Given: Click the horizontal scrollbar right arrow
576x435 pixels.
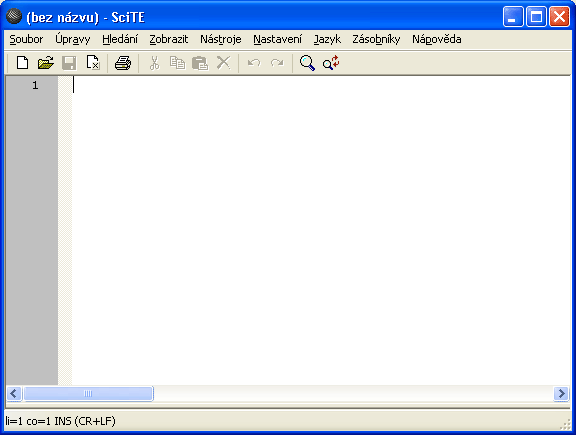Looking at the screenshot, I should [x=561, y=393].
